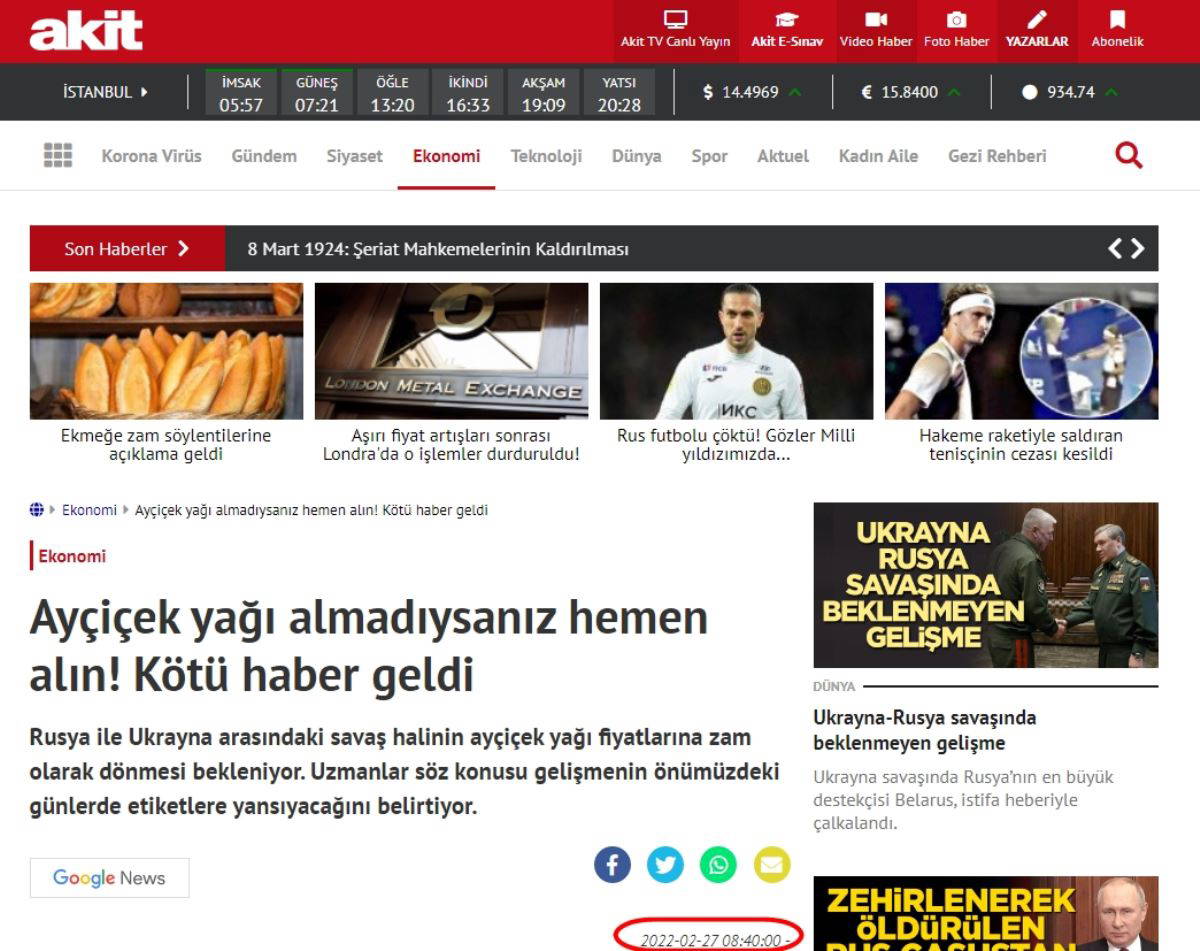Open YAZARLAR pencil icon

tap(1037, 19)
